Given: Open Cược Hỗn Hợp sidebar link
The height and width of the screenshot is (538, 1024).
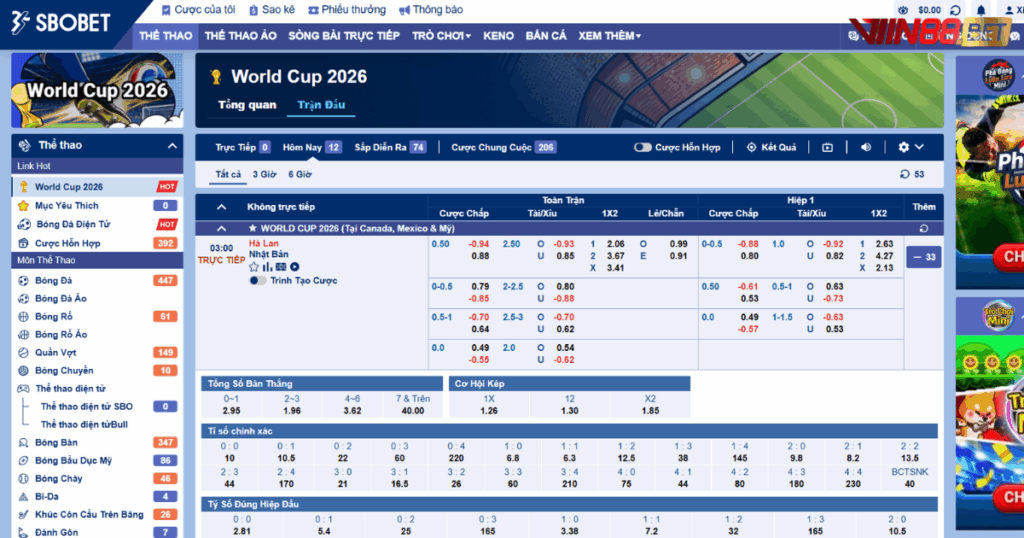Looking at the screenshot, I should tap(97, 243).
